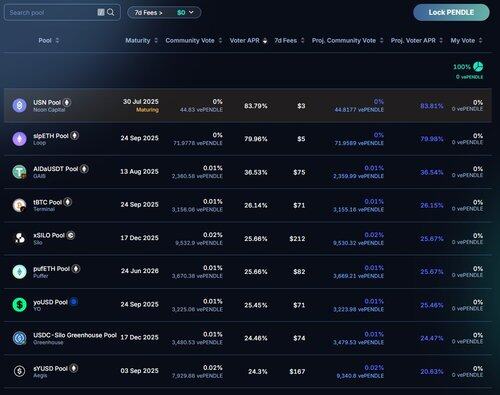Click the Ethereum chain badge beside slpETH Pool

[75, 136]
